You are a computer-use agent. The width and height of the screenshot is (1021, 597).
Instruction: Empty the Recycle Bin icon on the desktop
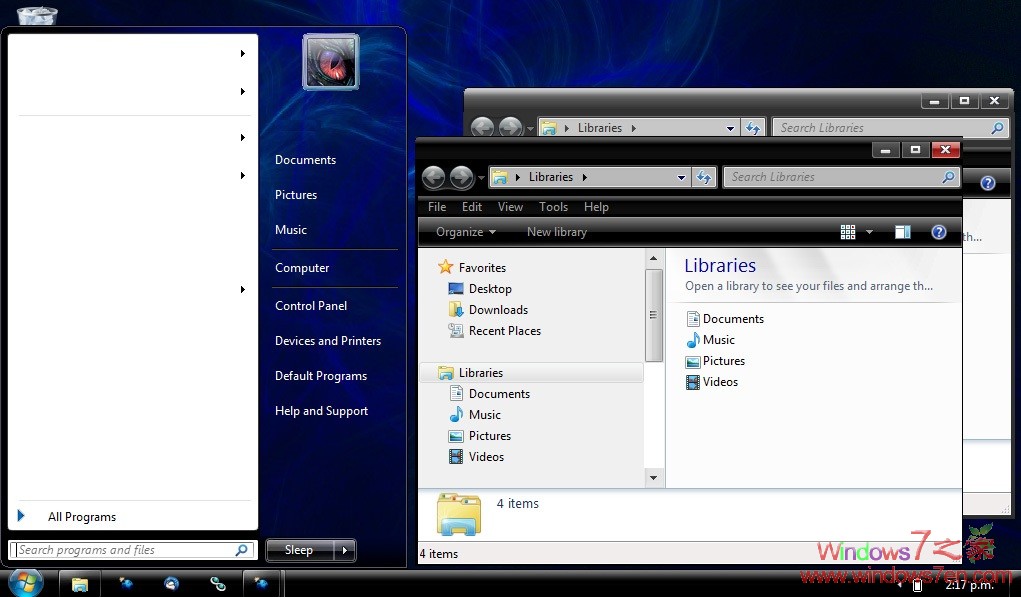(x=36, y=14)
